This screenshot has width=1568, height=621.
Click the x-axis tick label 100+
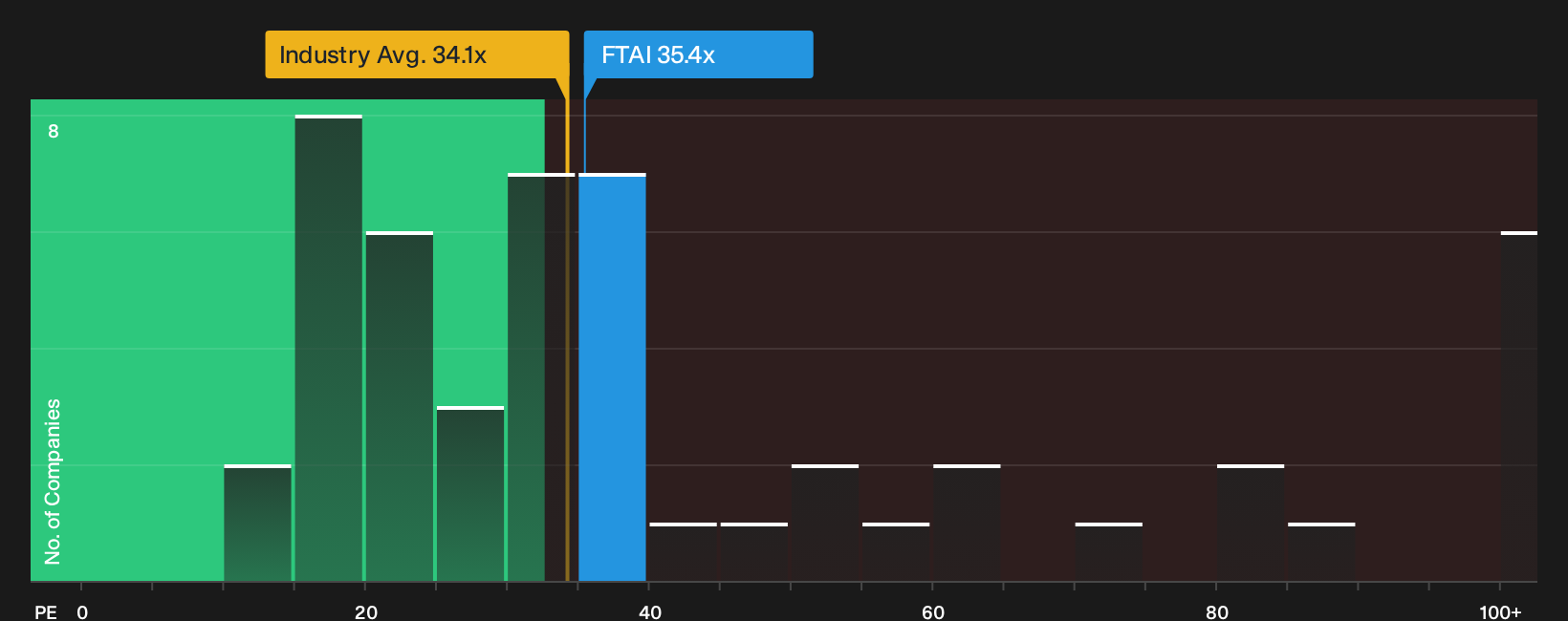[x=1500, y=611]
